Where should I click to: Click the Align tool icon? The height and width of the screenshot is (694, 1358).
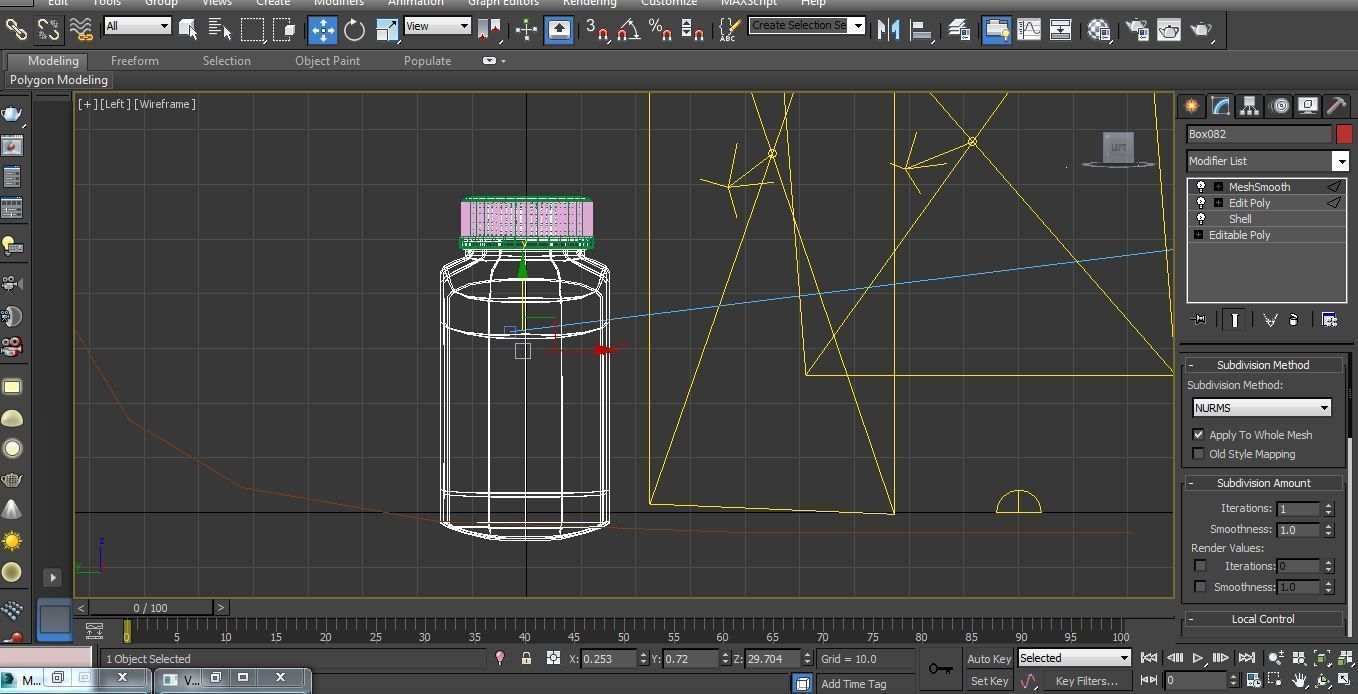tap(920, 30)
